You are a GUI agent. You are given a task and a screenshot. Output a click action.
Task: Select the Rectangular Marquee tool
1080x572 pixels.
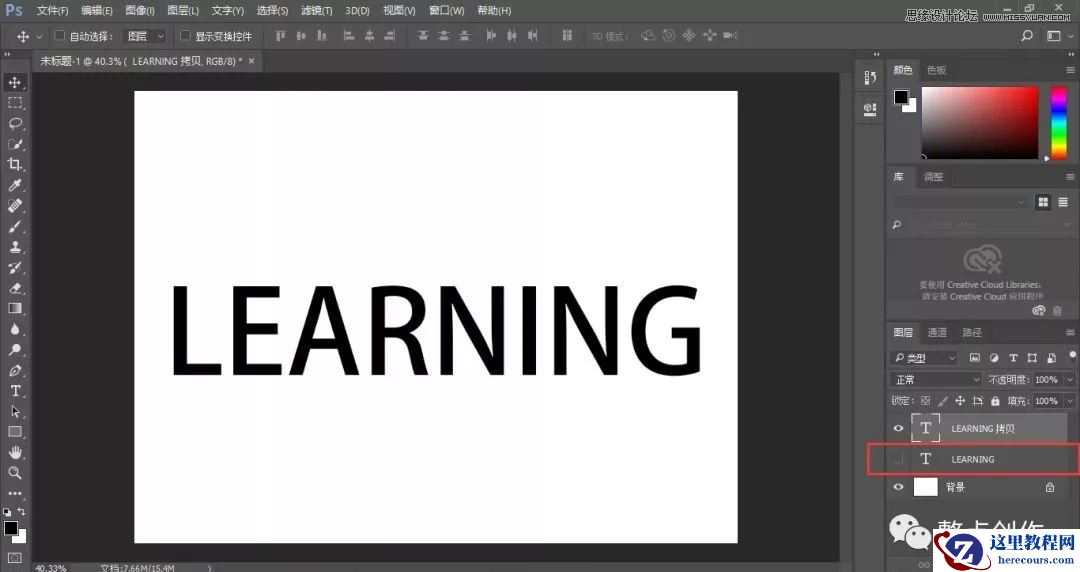14,103
